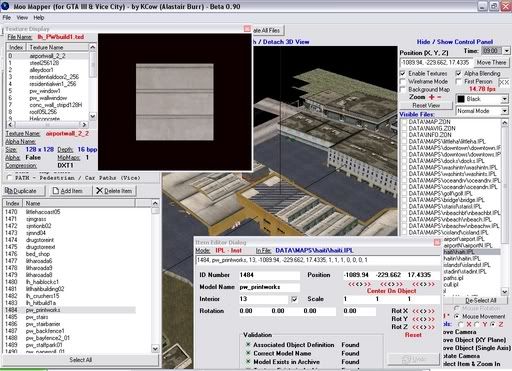512x371 pixels.
Task: Click the Select All button
Action: [80, 360]
